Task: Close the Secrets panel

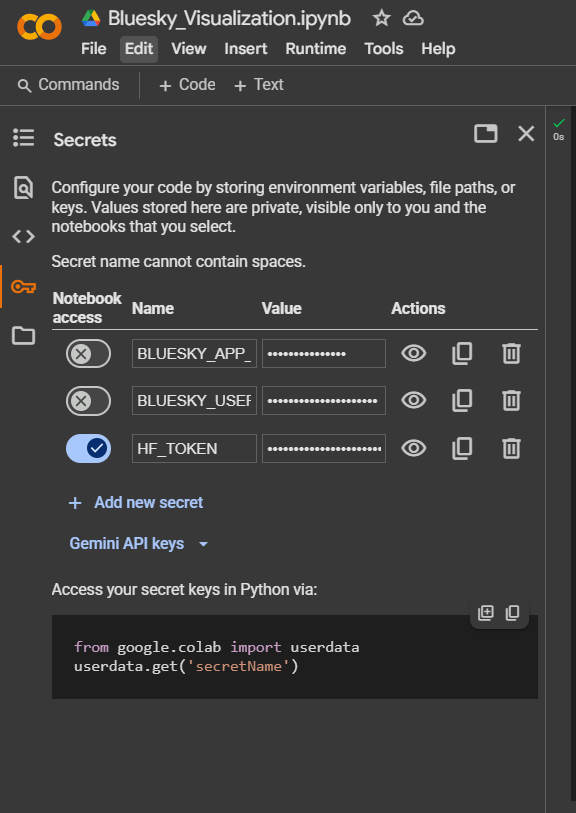Action: [x=526, y=134]
